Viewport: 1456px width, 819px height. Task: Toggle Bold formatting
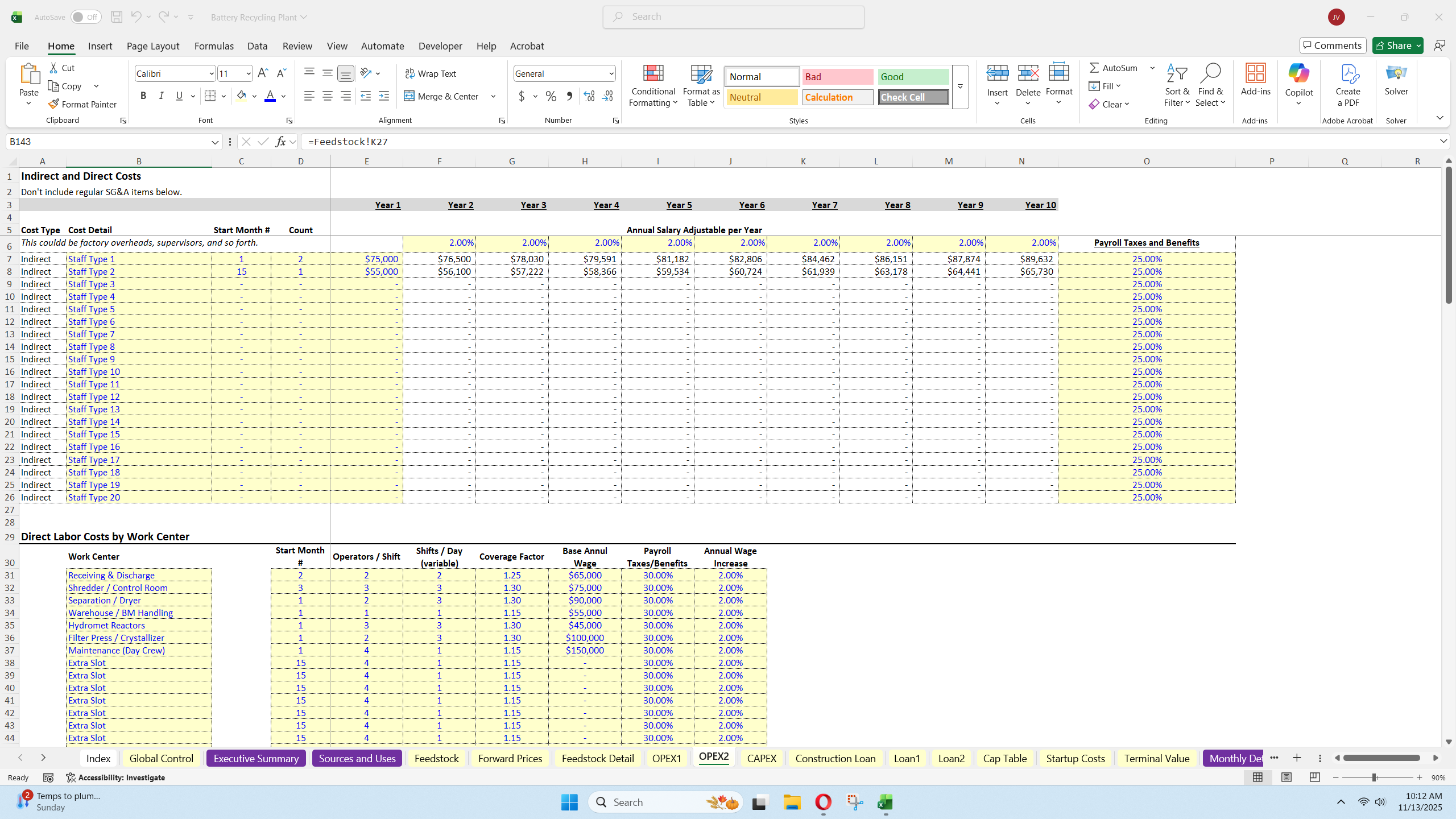click(x=143, y=96)
